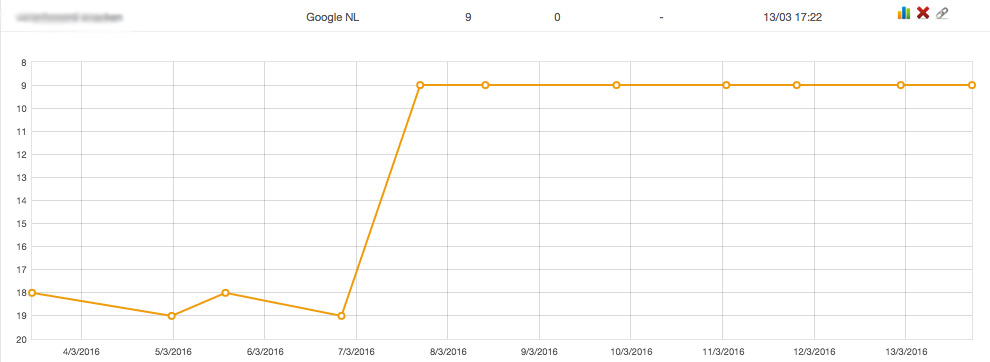Click the 8/3/2016 x-axis date label

tap(448, 351)
